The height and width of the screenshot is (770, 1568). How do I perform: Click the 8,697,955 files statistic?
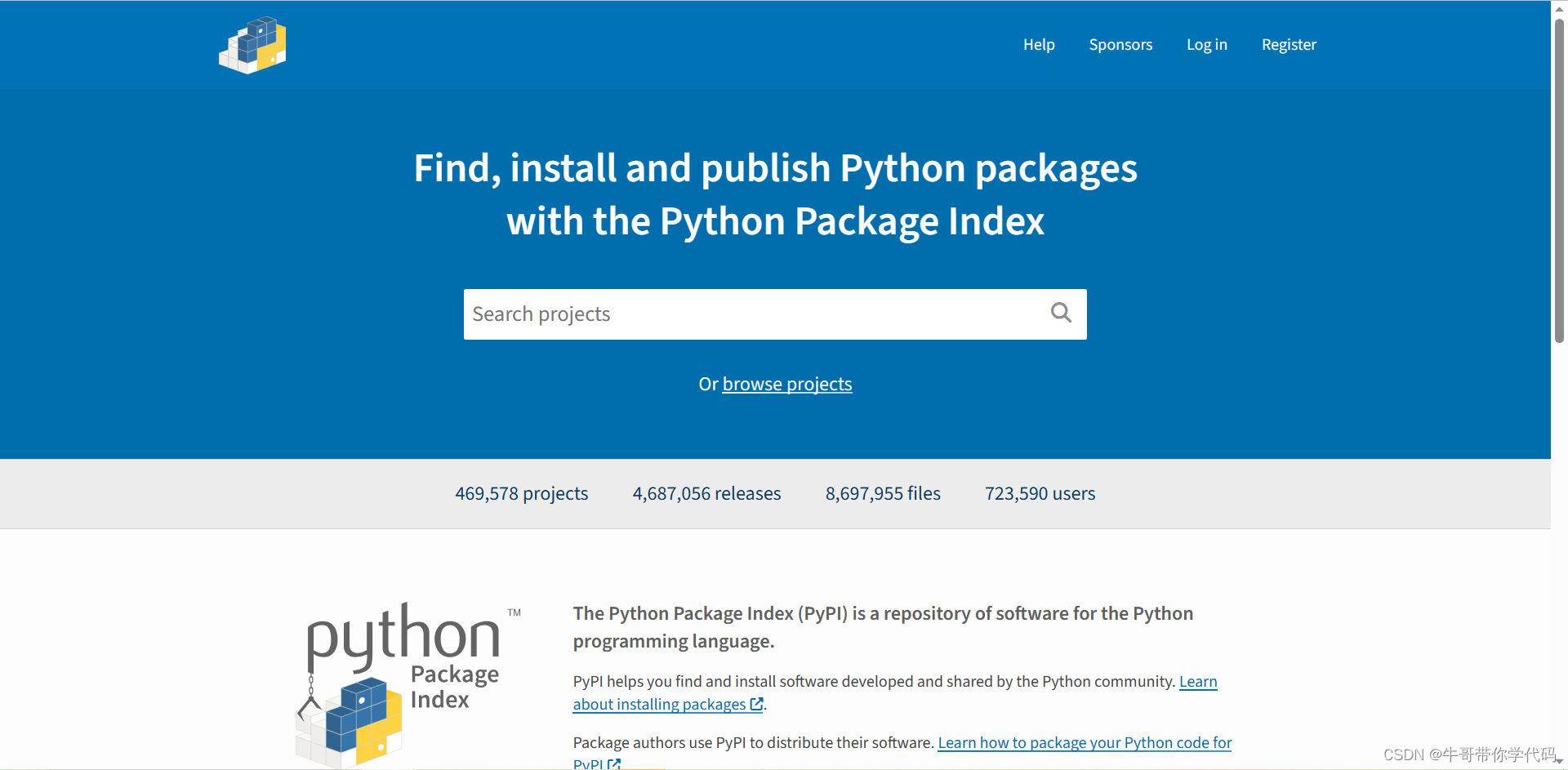pyautogui.click(x=883, y=493)
